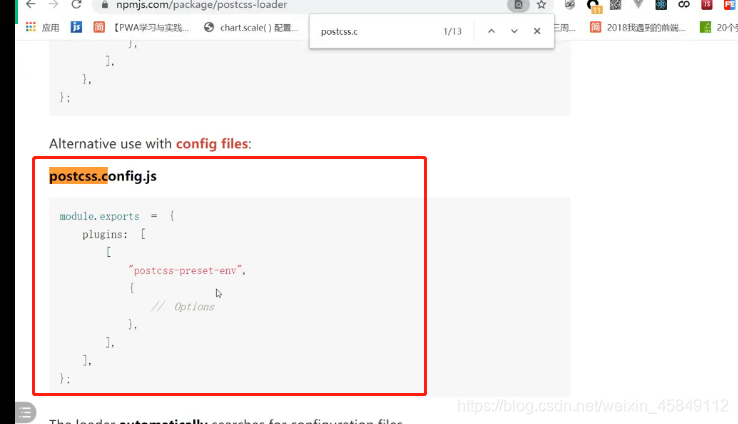Screen dimensions: 738x424
Task: Click the camera icon in address bar
Action: (518, 5)
